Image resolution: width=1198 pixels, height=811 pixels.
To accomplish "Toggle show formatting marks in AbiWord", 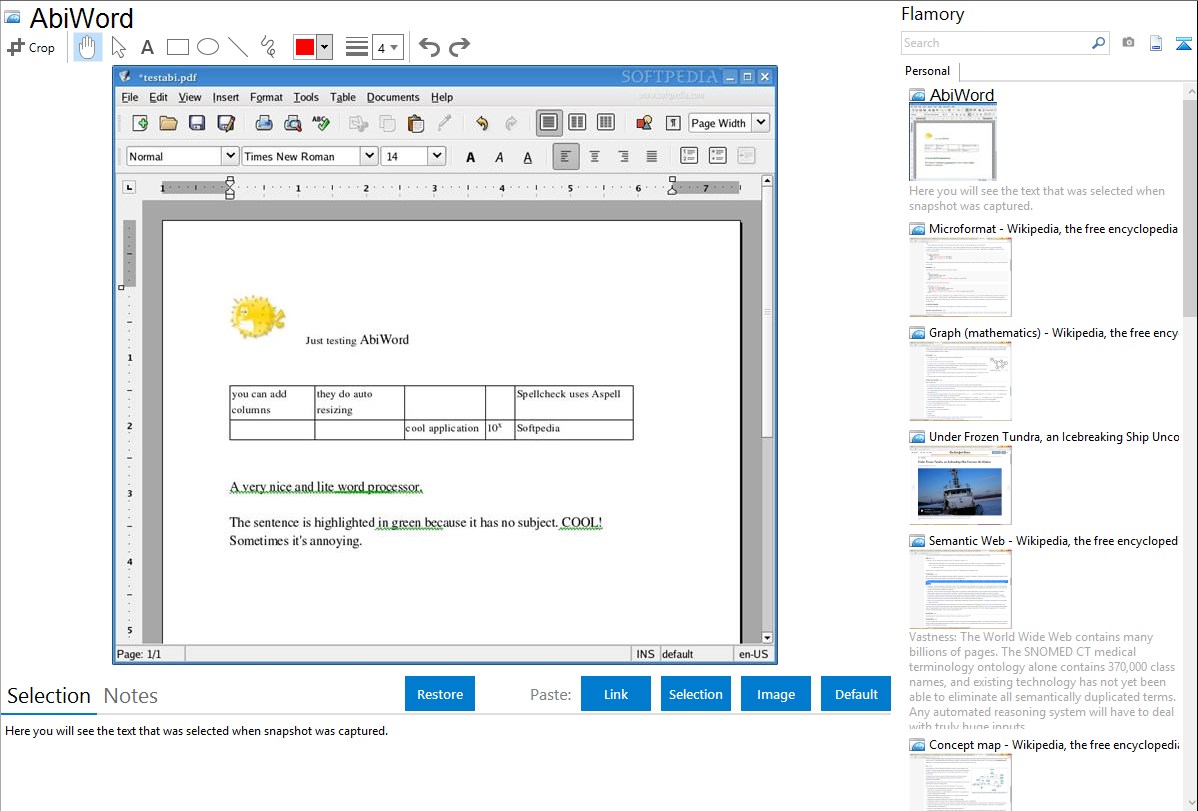I will [673, 123].
